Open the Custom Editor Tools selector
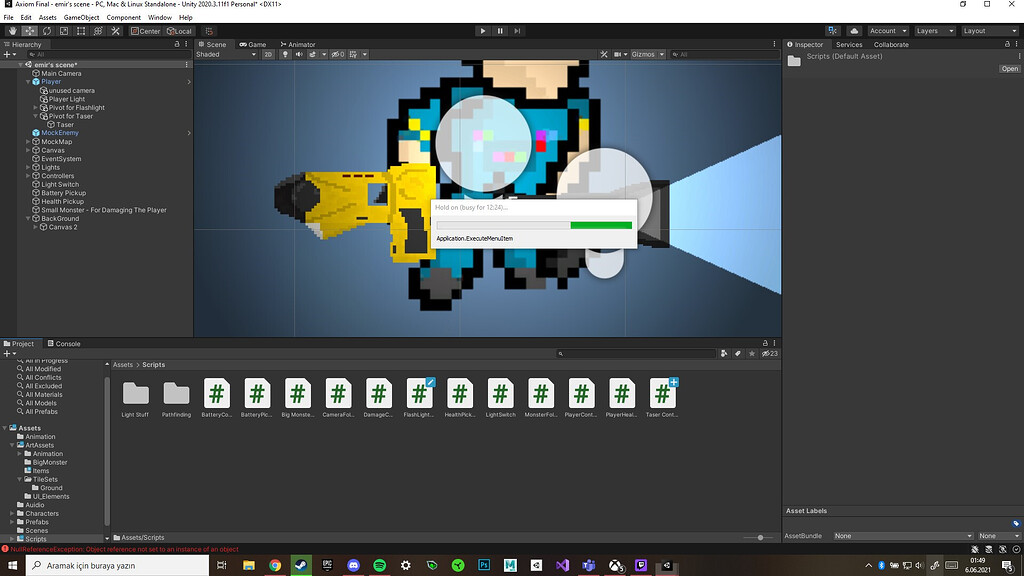This screenshot has width=1024, height=576. tap(114, 31)
